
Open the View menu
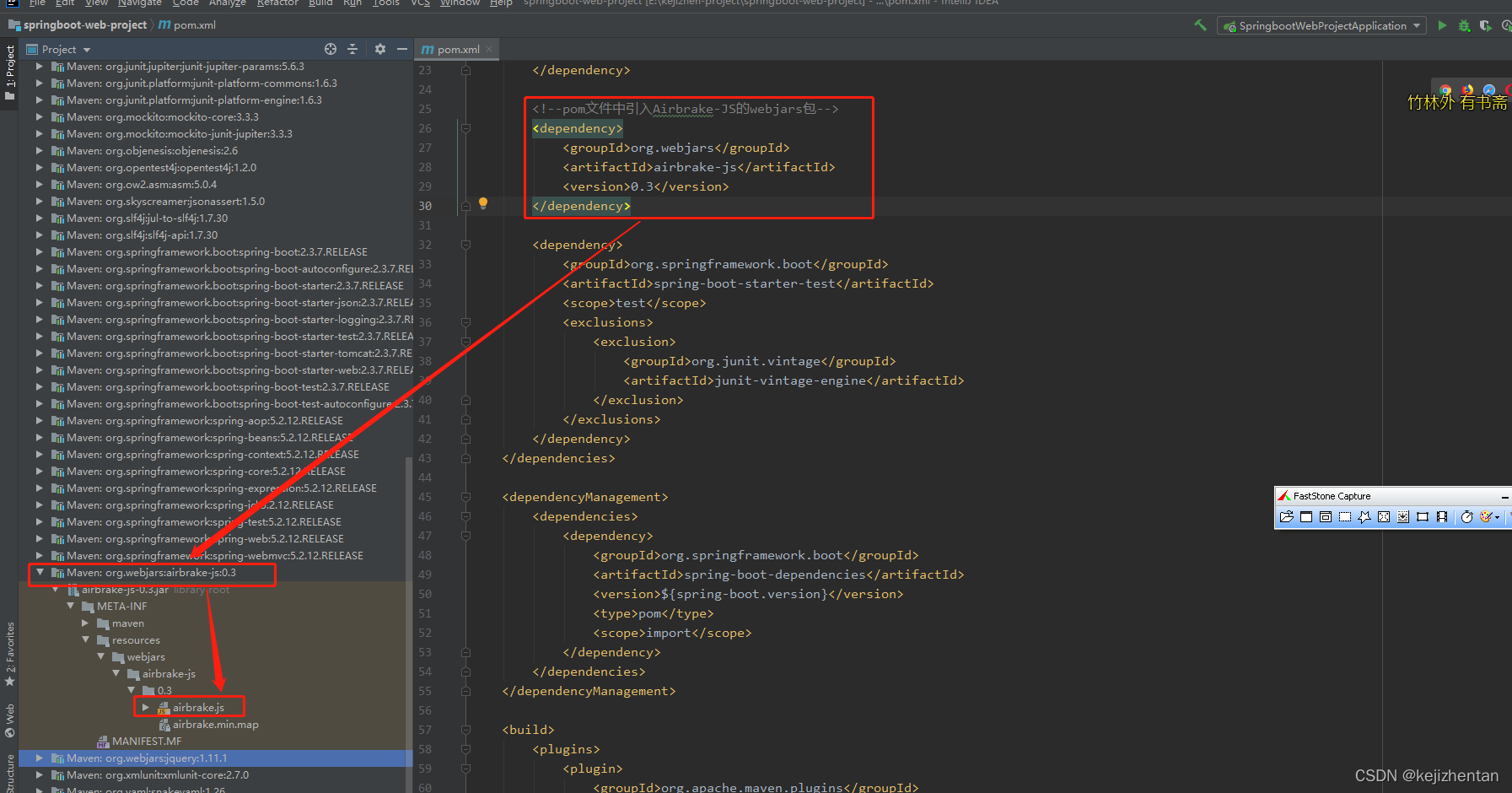(97, 3)
